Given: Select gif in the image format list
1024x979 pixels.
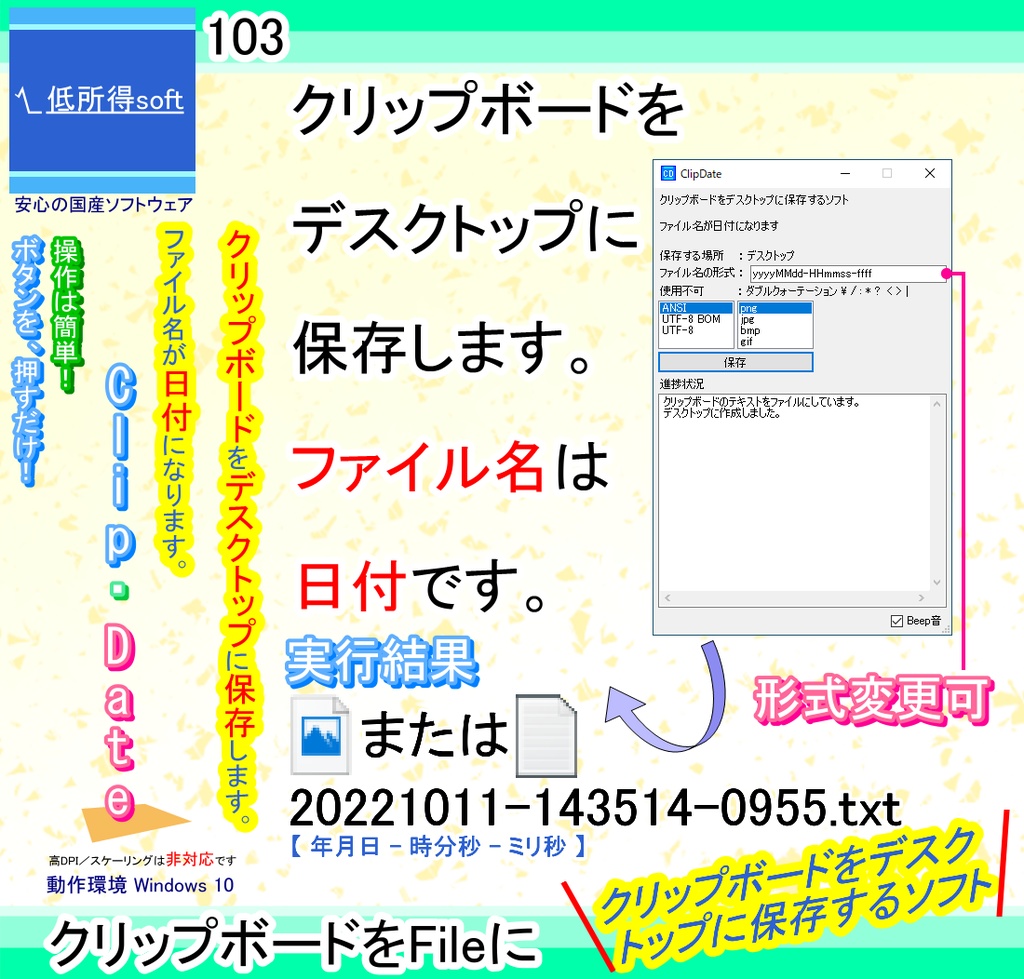Looking at the screenshot, I should [x=746, y=342].
